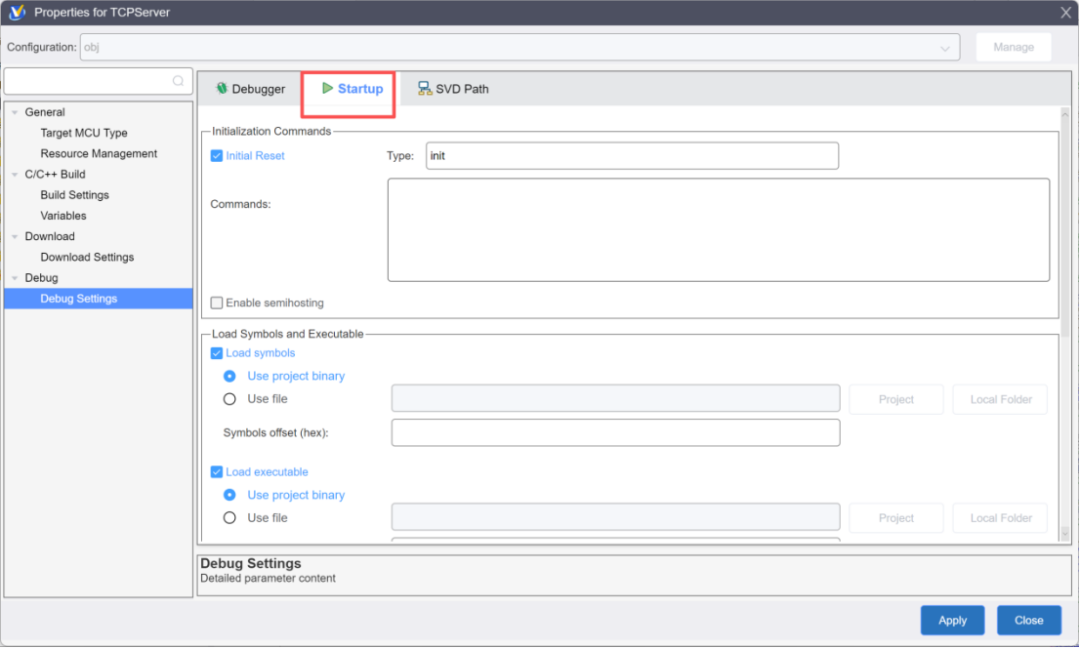Click the General tree label
Screen dimensions: 1080x648
(45, 112)
